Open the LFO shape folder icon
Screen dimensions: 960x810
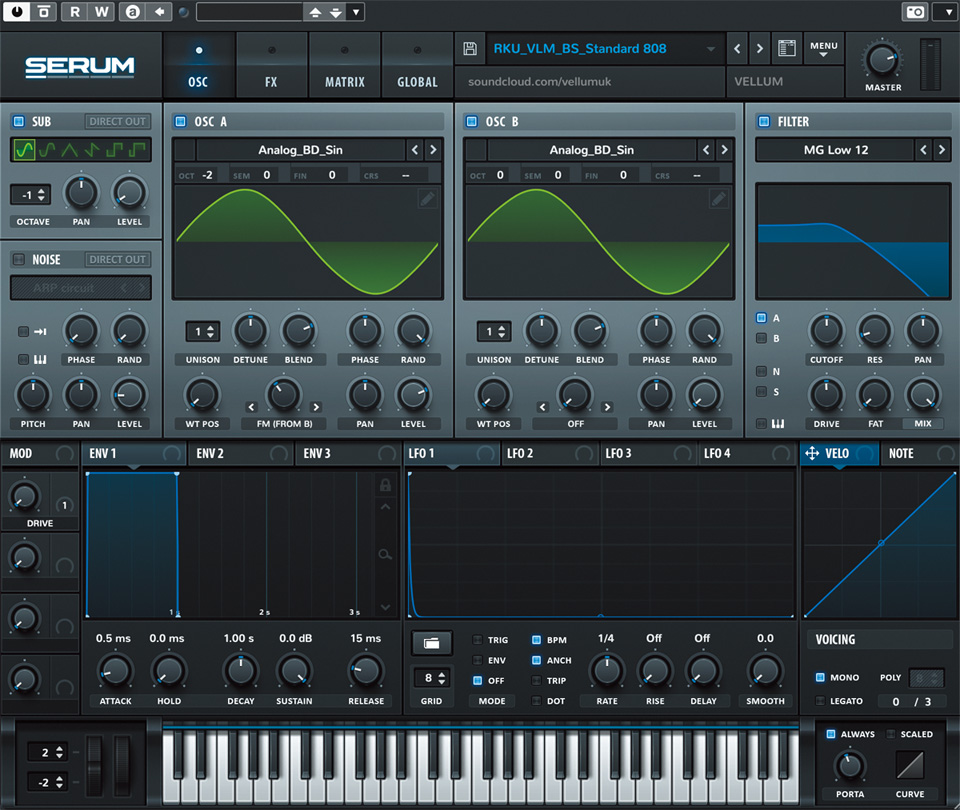432,643
